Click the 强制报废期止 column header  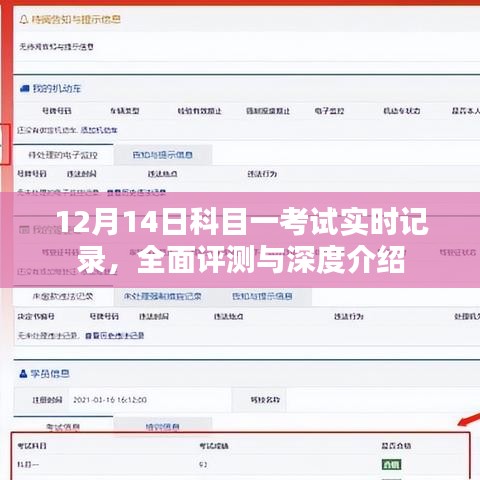tap(268, 111)
